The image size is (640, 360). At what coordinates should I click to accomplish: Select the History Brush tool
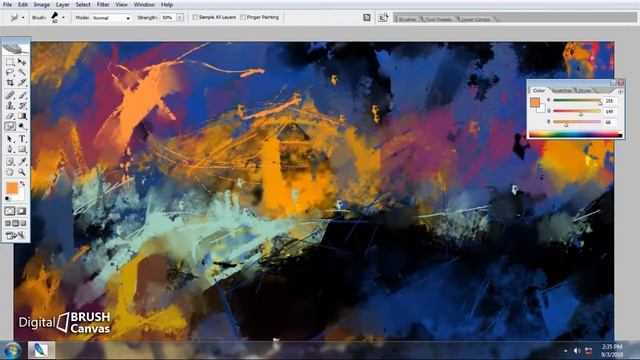pyautogui.click(x=22, y=106)
